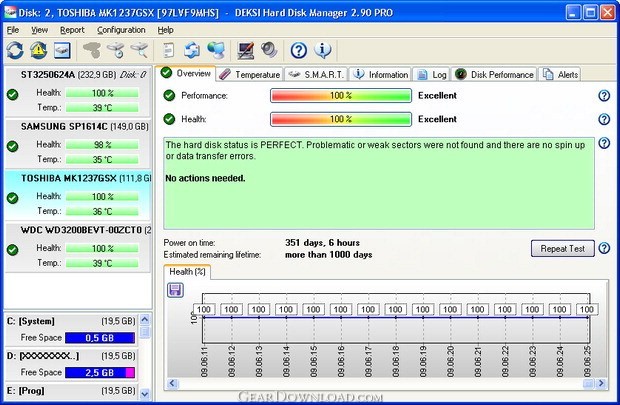Viewport: 620px width, 405px height.
Task: Click the 'more than 1000 days' lifetime value
Action: (x=329, y=254)
